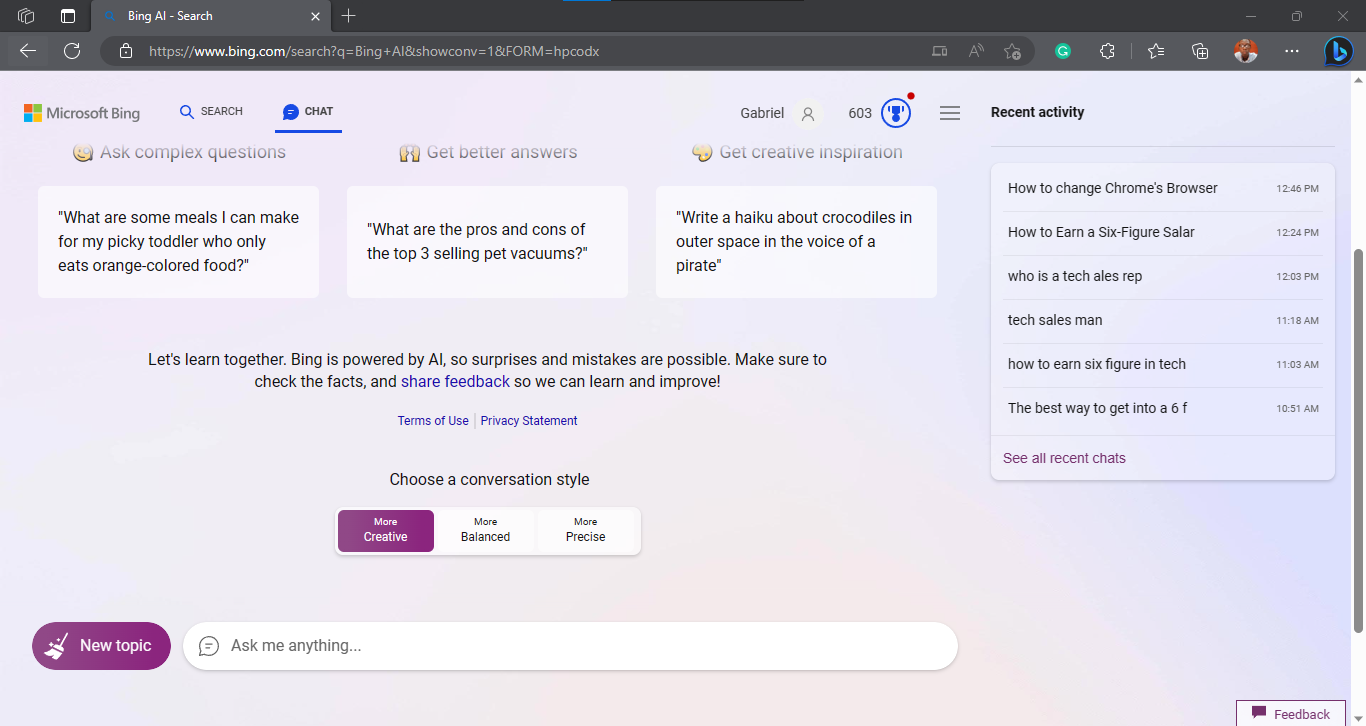Image resolution: width=1366 pixels, height=726 pixels.
Task: Open the Favorites list
Action: point(1156,51)
